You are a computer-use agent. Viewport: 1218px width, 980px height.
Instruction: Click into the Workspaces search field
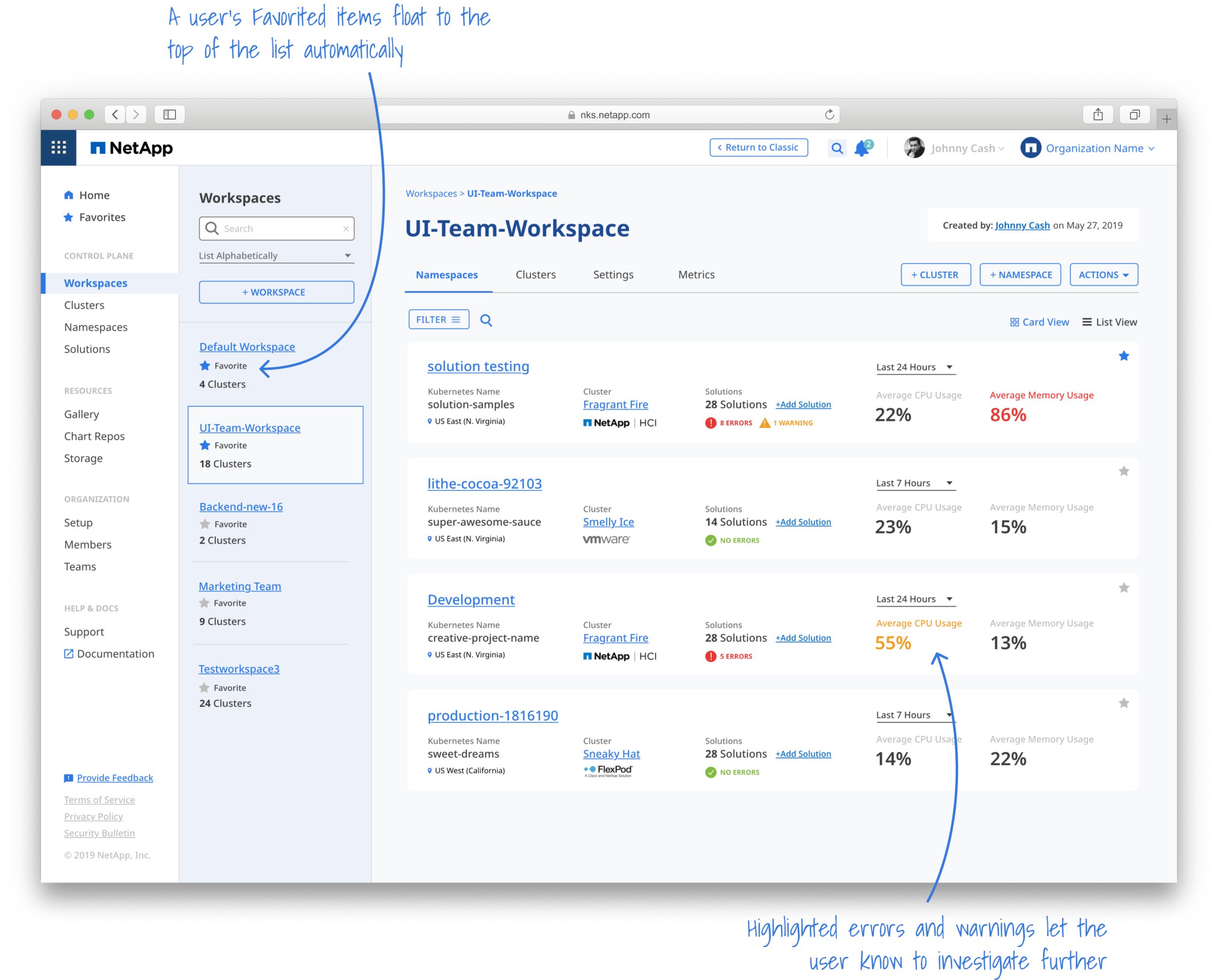pos(280,229)
